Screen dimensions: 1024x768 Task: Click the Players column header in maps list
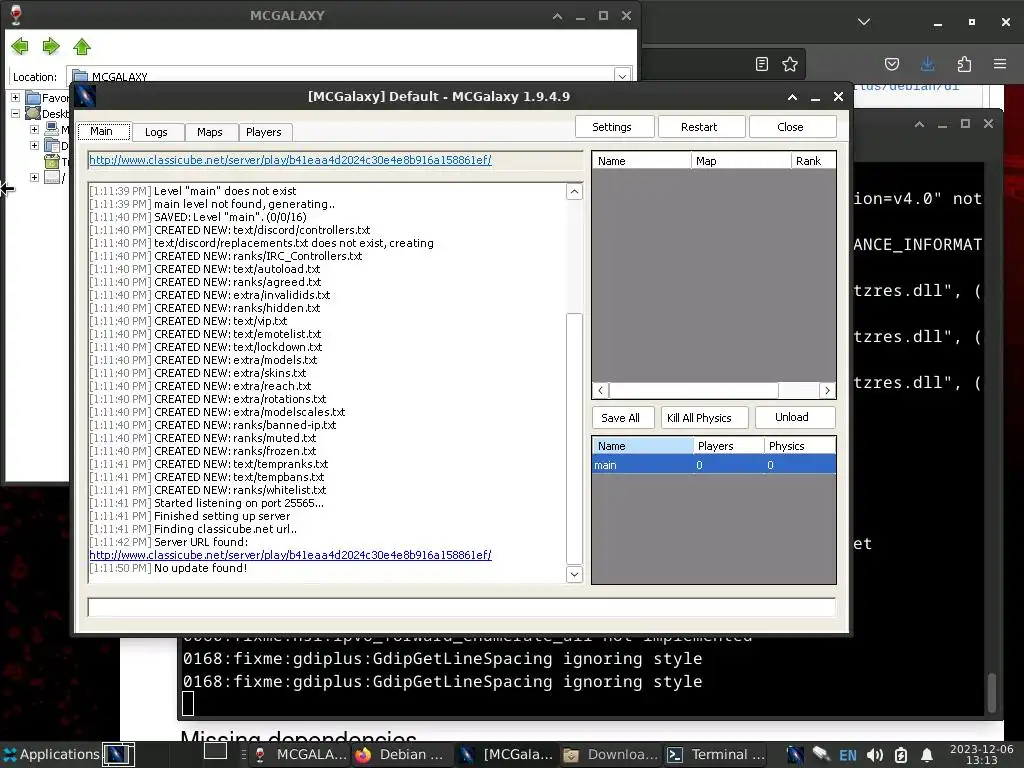click(x=729, y=446)
